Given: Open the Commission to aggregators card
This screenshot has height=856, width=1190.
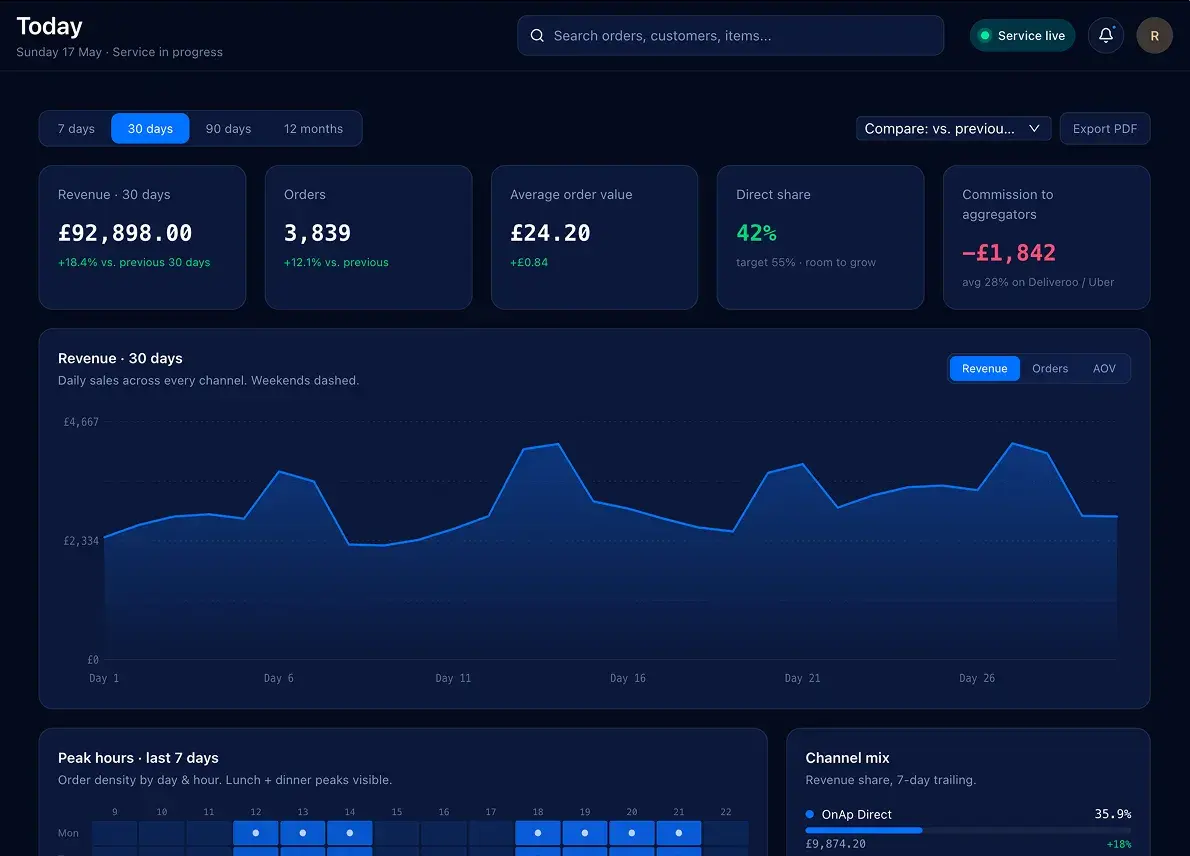Looking at the screenshot, I should tap(1047, 238).
